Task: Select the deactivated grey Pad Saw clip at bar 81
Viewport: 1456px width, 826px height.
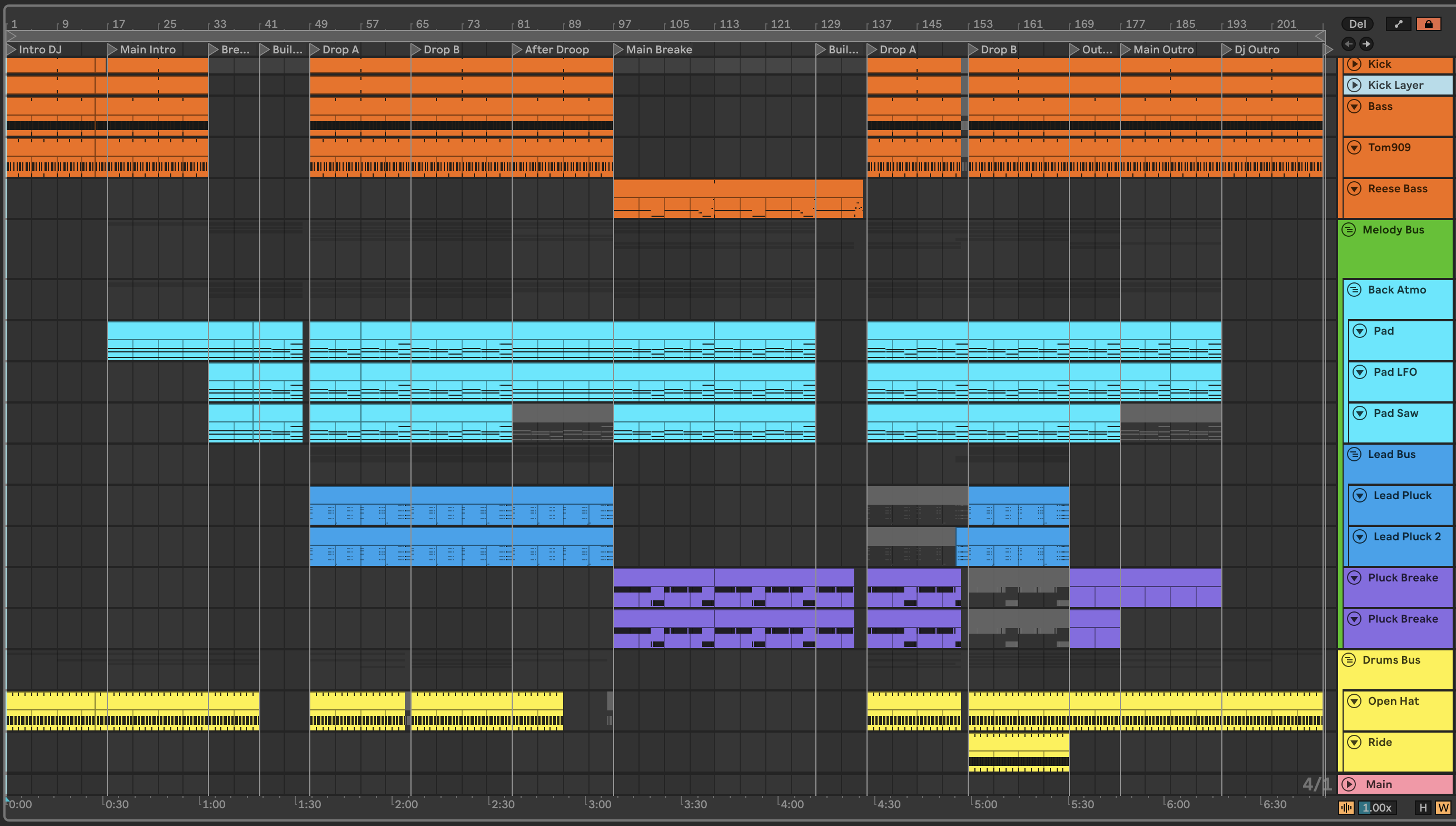Action: [x=562, y=422]
